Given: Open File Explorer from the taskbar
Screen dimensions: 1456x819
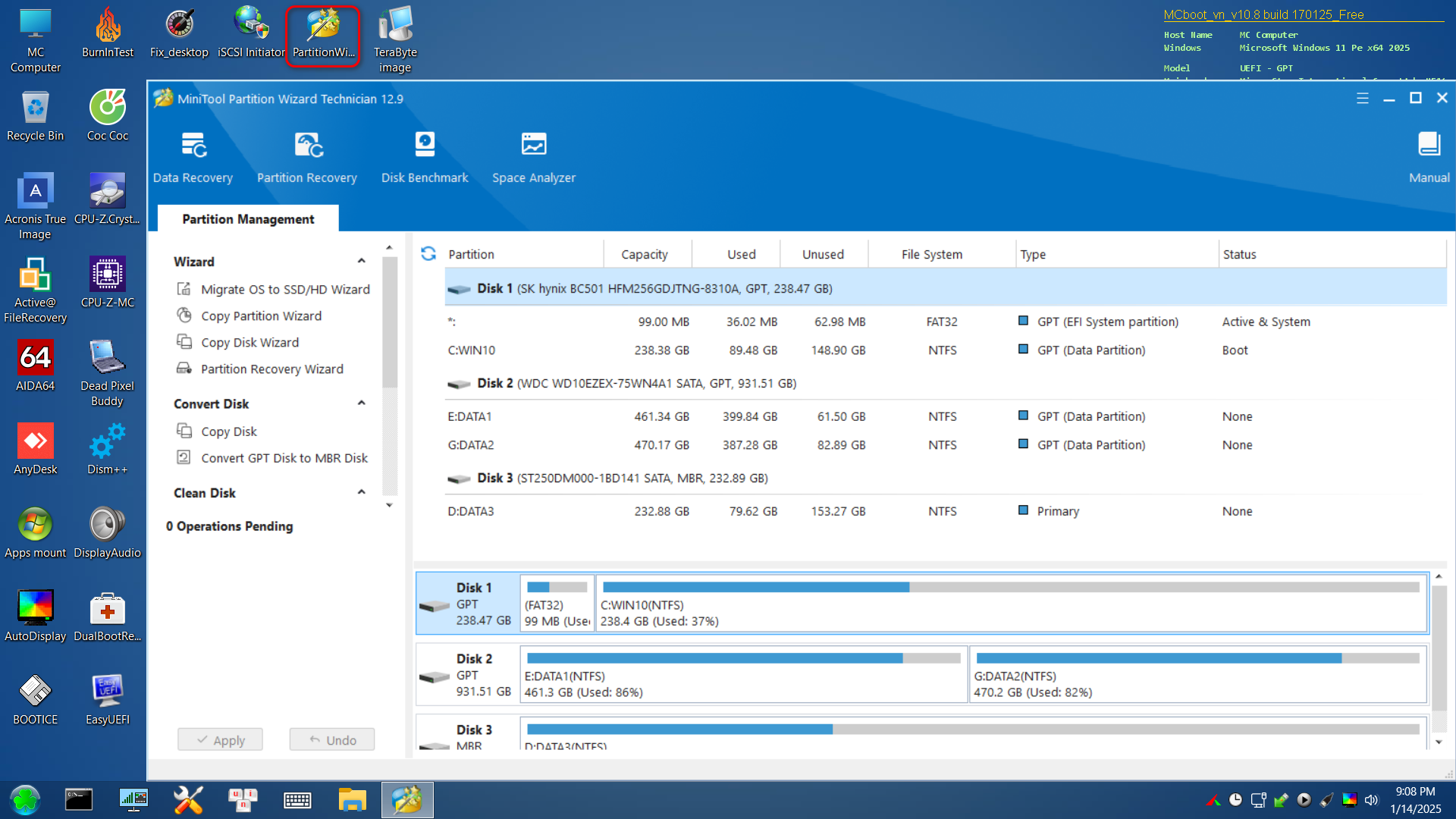Looking at the screenshot, I should pos(352,800).
